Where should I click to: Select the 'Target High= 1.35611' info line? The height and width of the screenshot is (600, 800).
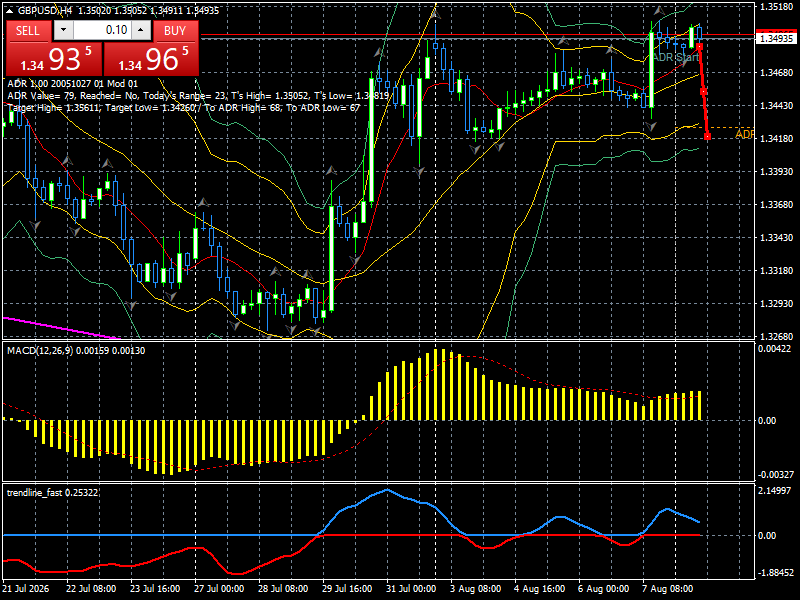(184, 108)
